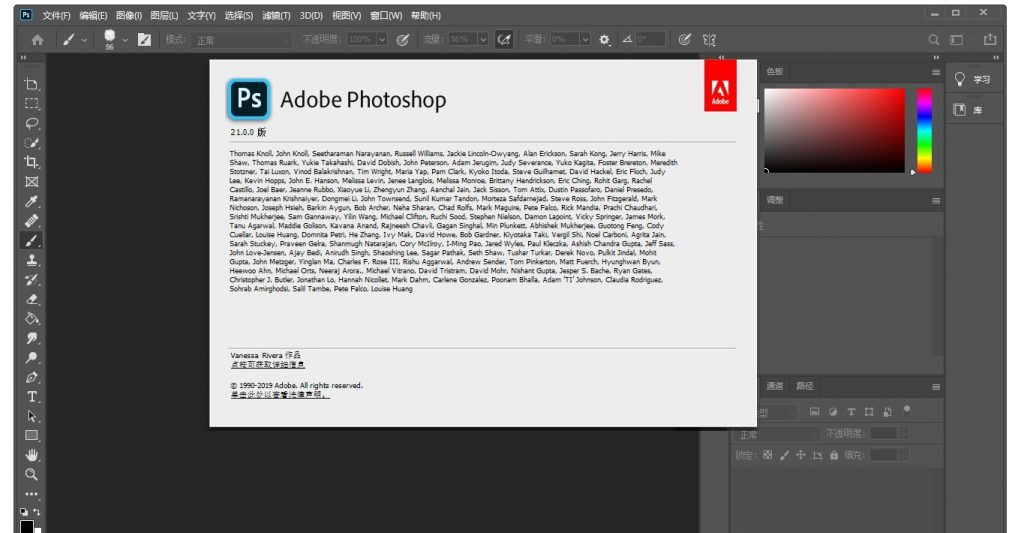The height and width of the screenshot is (533, 1024).
Task: Open smoothing options gear icon
Action: (x=604, y=40)
